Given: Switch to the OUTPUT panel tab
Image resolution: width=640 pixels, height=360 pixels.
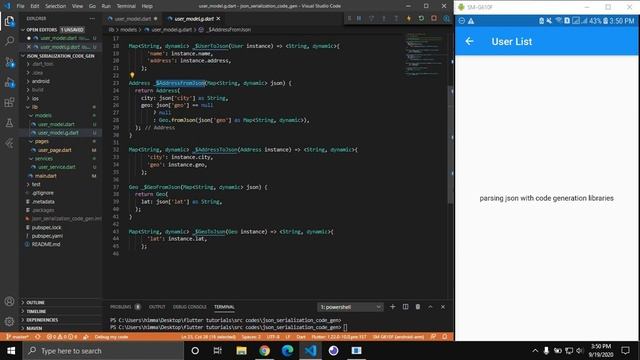Looking at the screenshot, I should pos(157,307).
